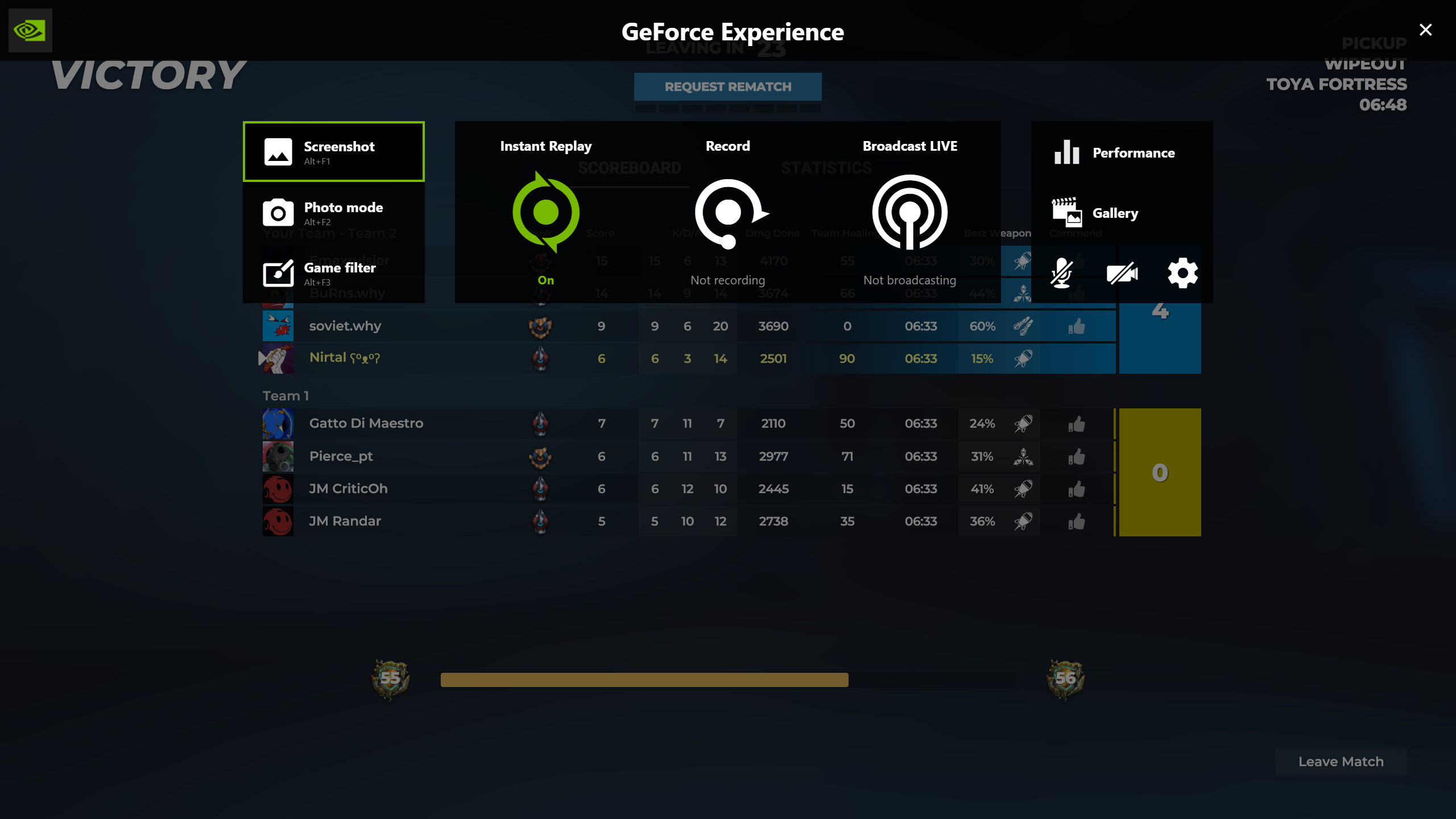The height and width of the screenshot is (819, 1456).
Task: Click the Pierce_pt player avatar
Action: click(278, 457)
